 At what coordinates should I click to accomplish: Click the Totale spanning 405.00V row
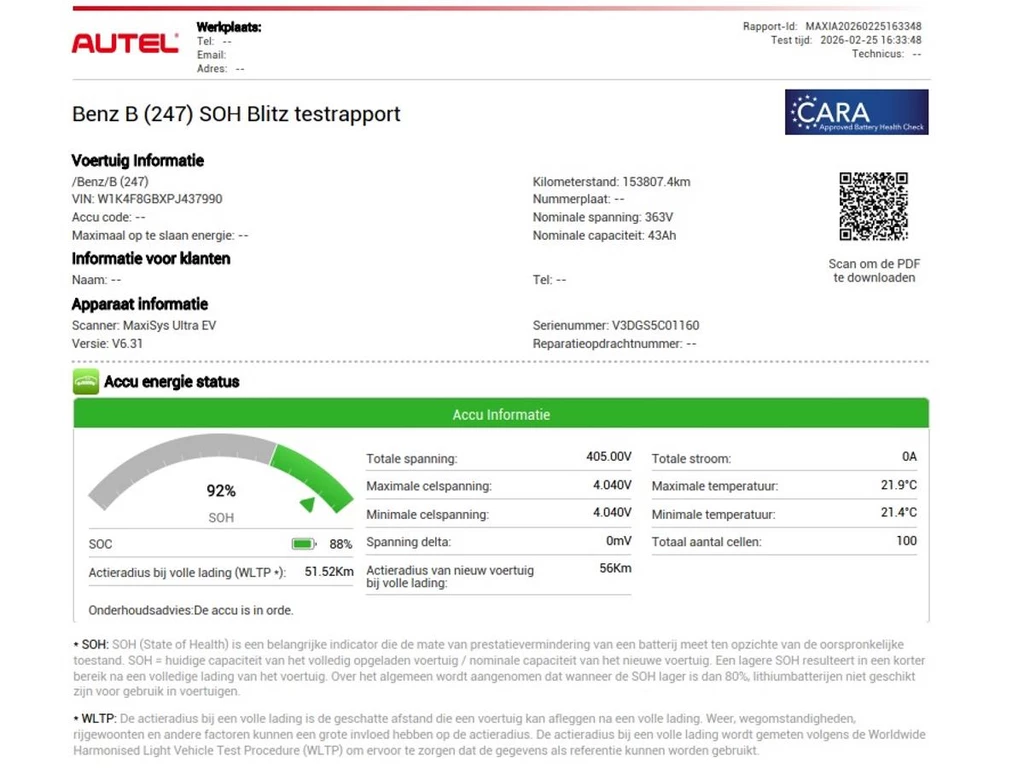(x=498, y=458)
